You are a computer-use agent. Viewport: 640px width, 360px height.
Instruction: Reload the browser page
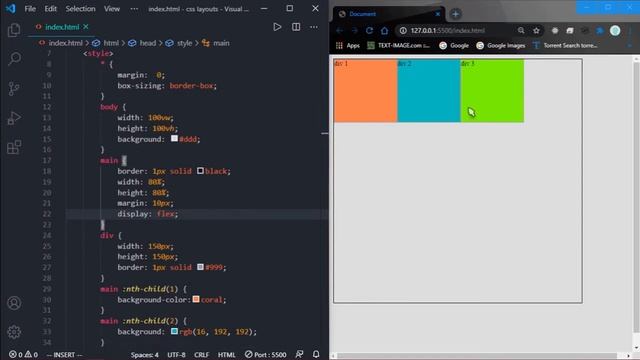click(369, 31)
